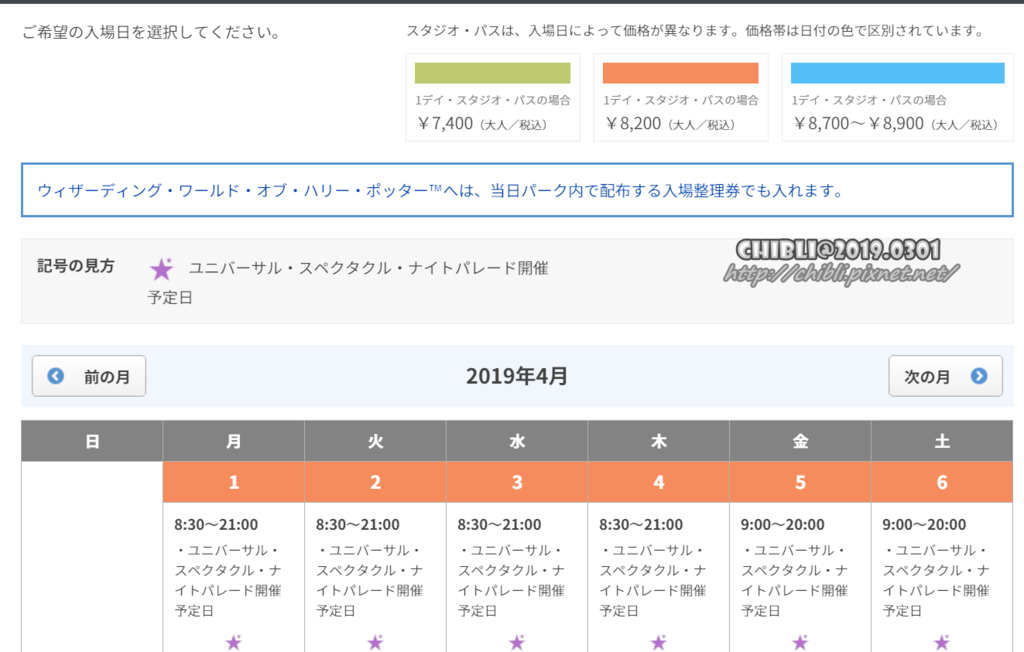Viewport: 1024px width, 652px height.
Task: Click the purple star in the legend
Action: click(x=161, y=269)
